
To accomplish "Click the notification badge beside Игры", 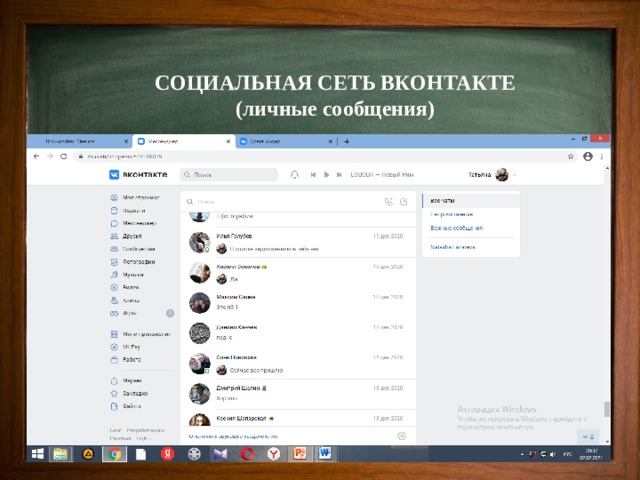I will (x=170, y=313).
